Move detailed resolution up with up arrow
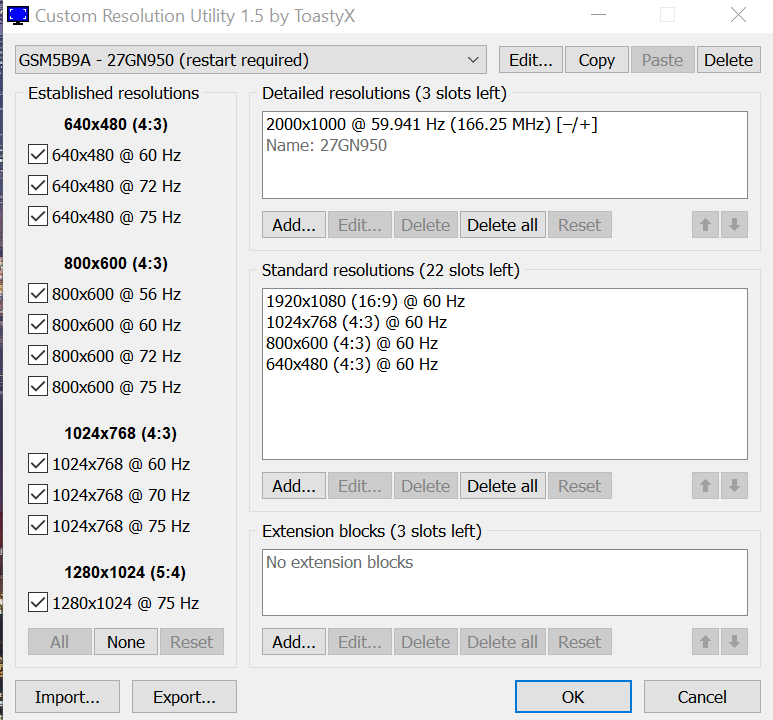 [705, 225]
